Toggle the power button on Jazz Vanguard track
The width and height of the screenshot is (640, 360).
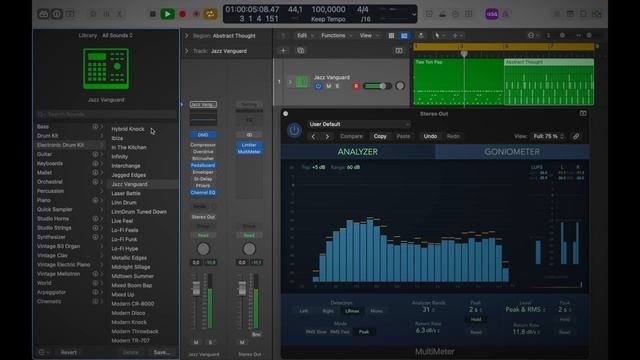318,86
